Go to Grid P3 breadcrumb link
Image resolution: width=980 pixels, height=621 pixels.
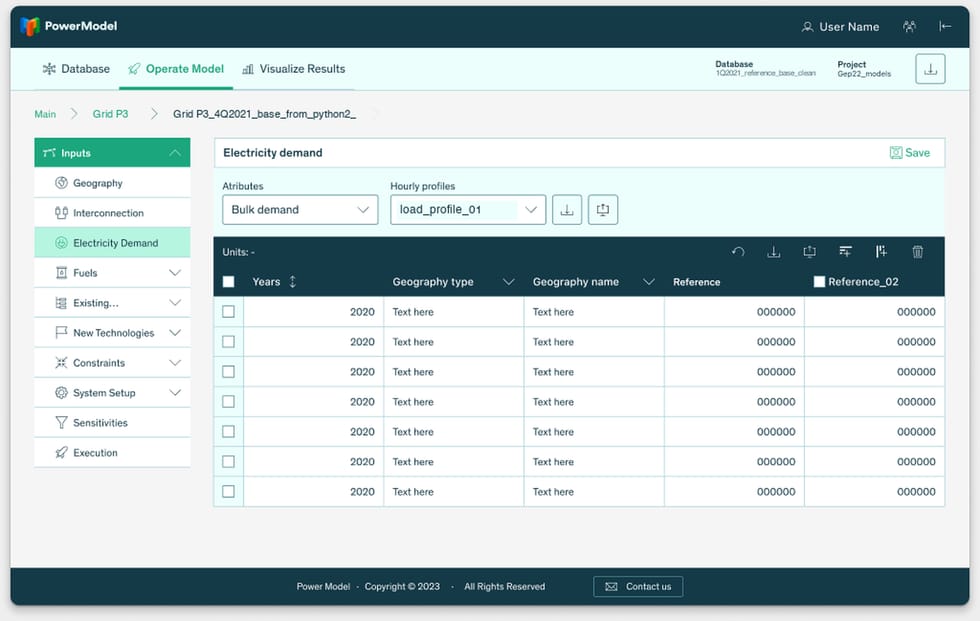[x=111, y=114]
